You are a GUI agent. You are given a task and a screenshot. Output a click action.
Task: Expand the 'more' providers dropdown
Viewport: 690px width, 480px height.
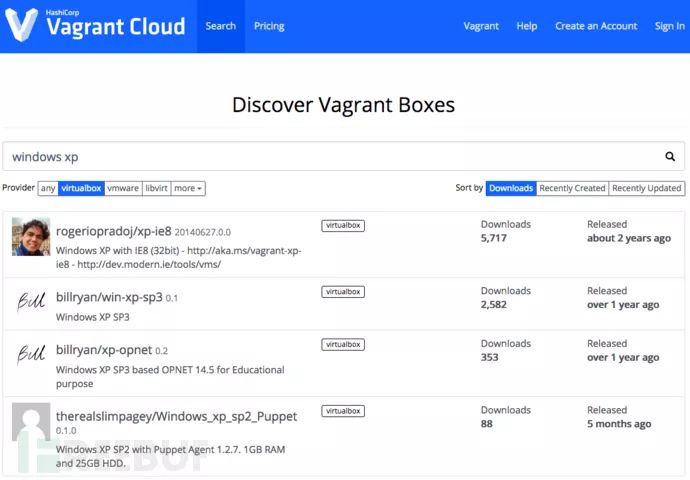[x=188, y=188]
